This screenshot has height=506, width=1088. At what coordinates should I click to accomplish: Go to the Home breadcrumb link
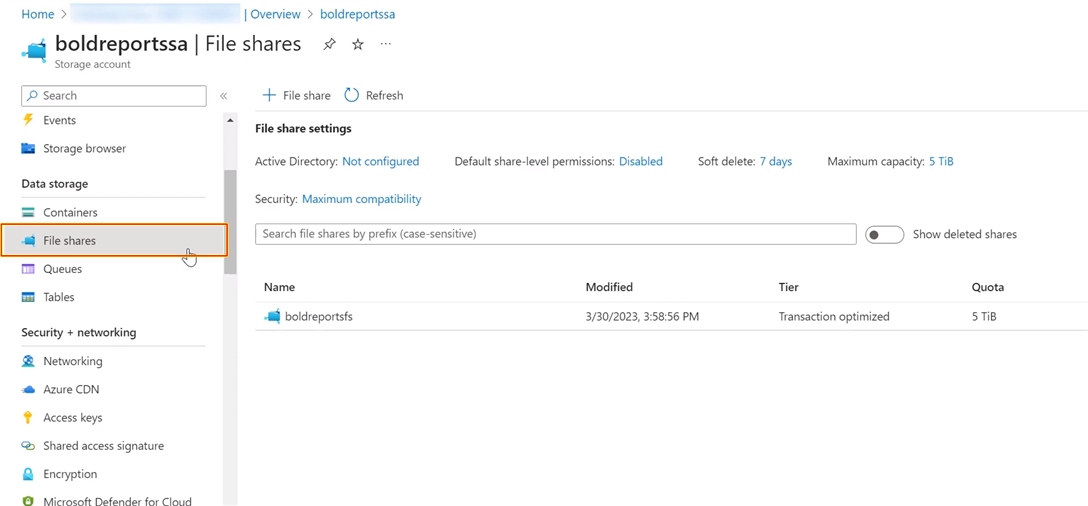point(37,14)
